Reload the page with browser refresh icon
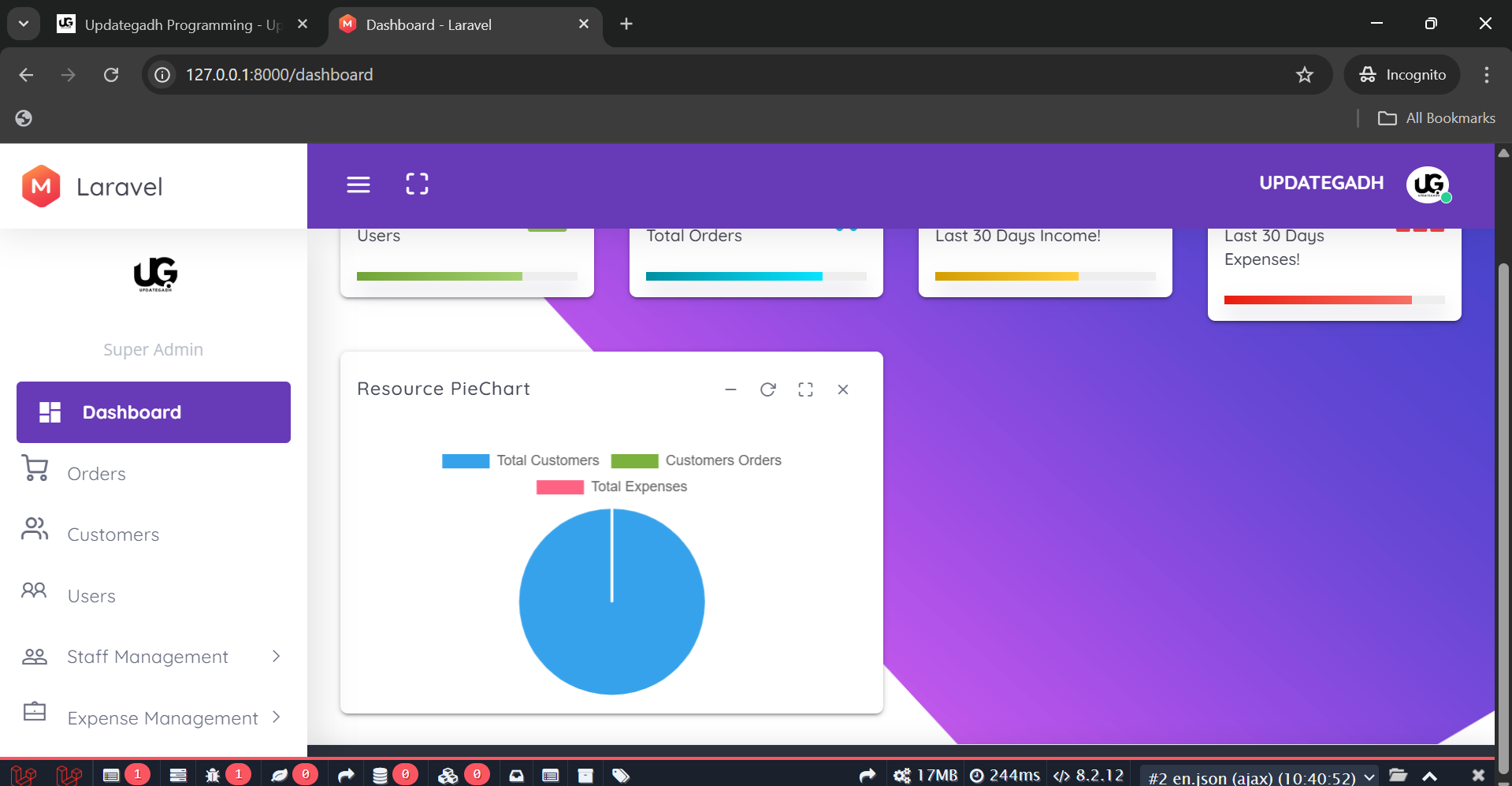The width and height of the screenshot is (1512, 786). click(111, 75)
